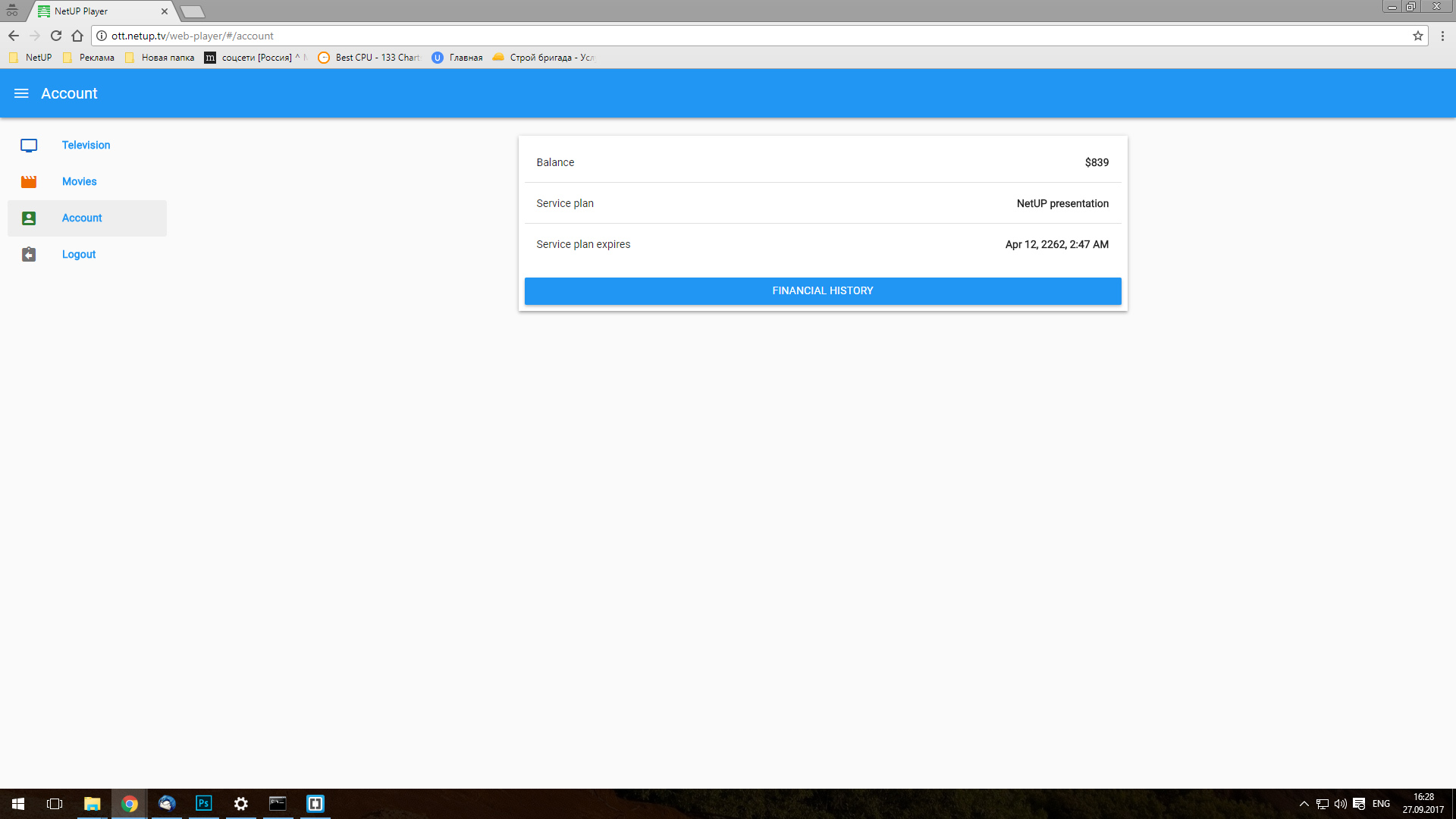The image size is (1456, 819).
Task: Open the Best CPU bookmark
Action: click(369, 58)
